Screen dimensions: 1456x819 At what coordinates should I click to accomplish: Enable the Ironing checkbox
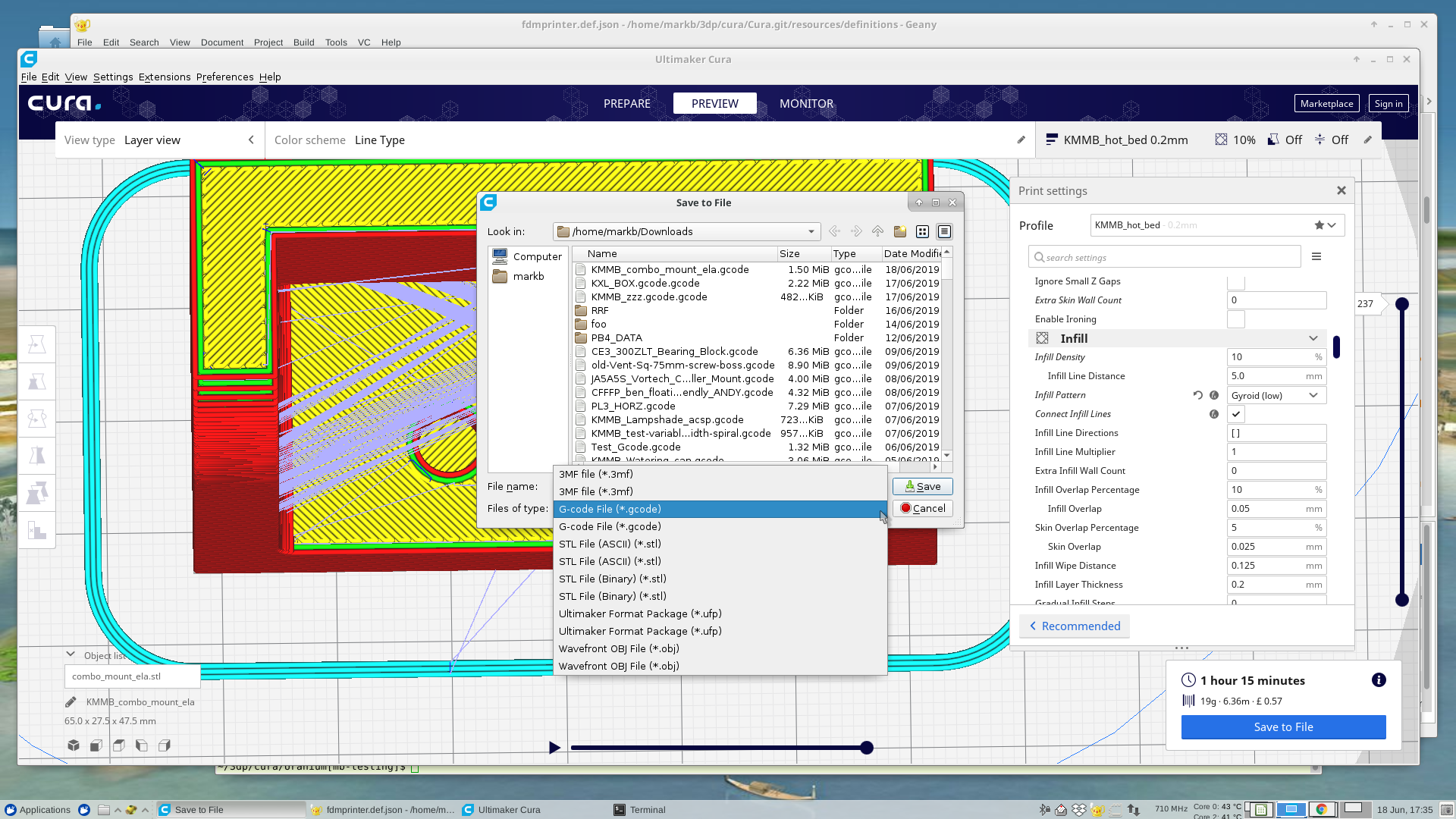(1236, 319)
